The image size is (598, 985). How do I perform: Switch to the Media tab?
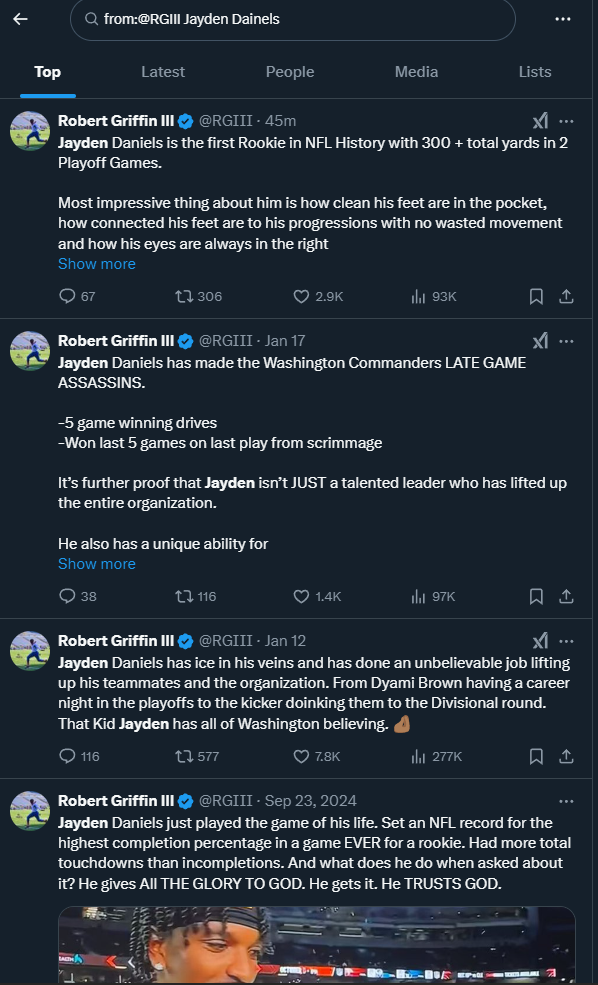pyautogui.click(x=416, y=72)
